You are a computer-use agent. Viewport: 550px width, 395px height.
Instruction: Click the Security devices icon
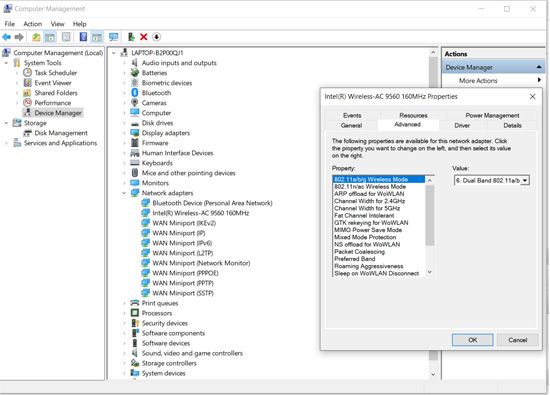135,323
